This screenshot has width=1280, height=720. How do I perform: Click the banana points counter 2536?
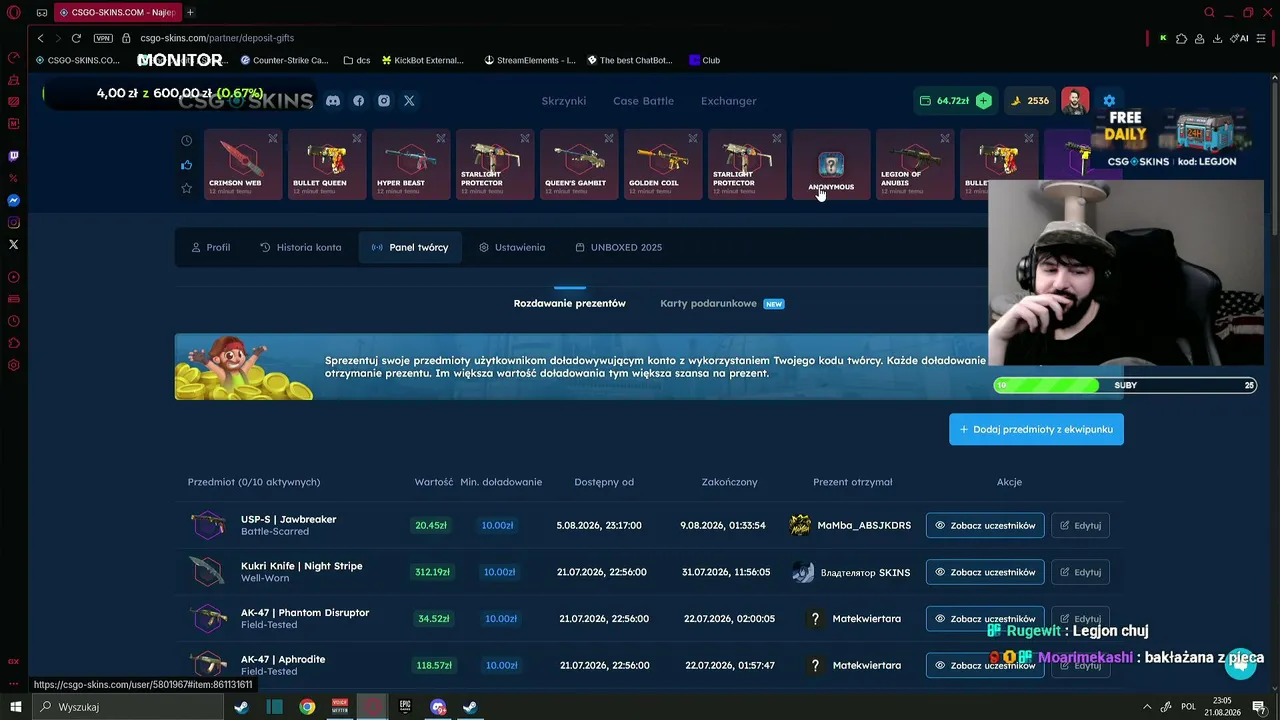tap(1030, 101)
